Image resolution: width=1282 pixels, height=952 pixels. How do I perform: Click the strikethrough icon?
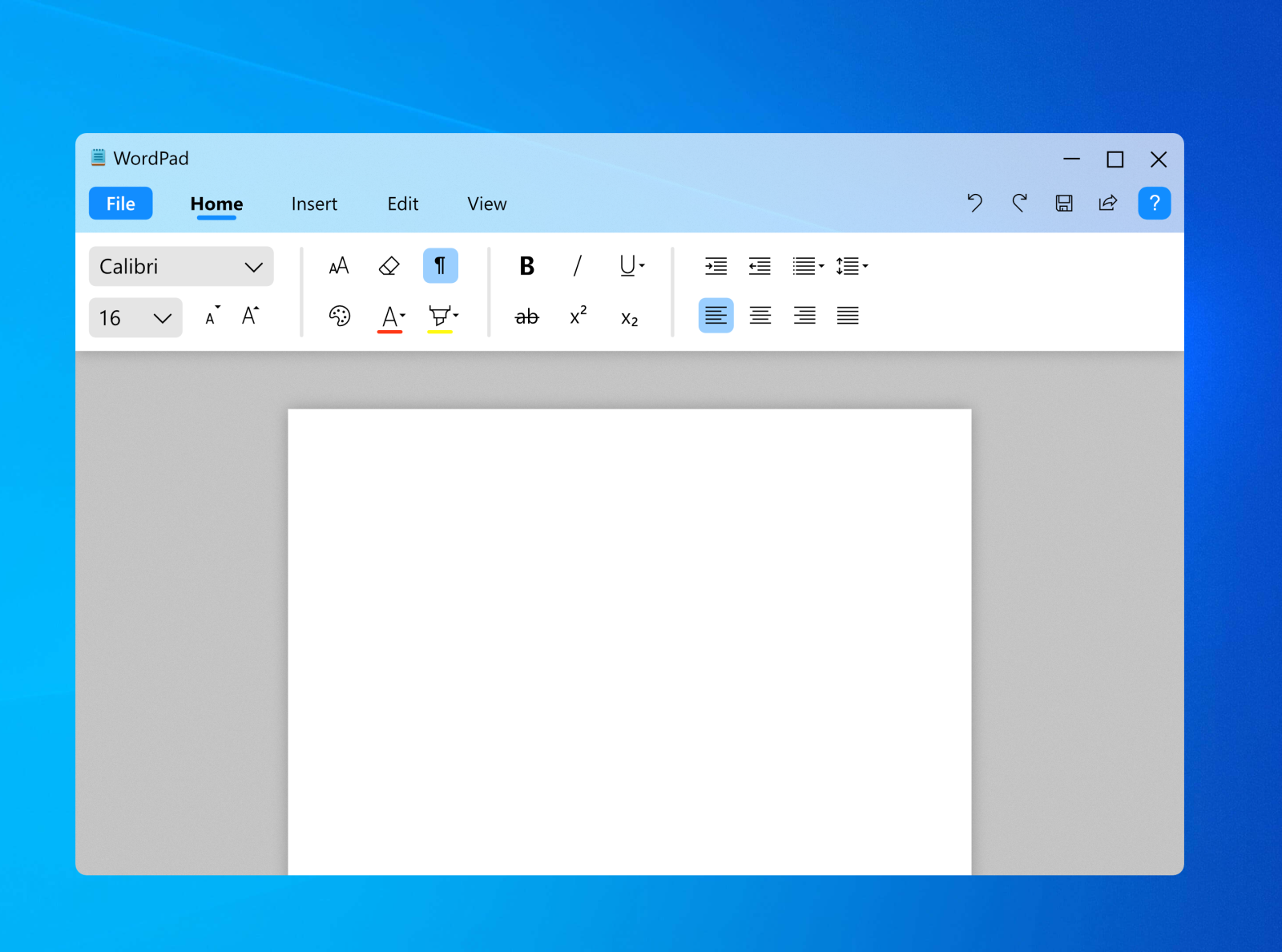[x=526, y=317]
